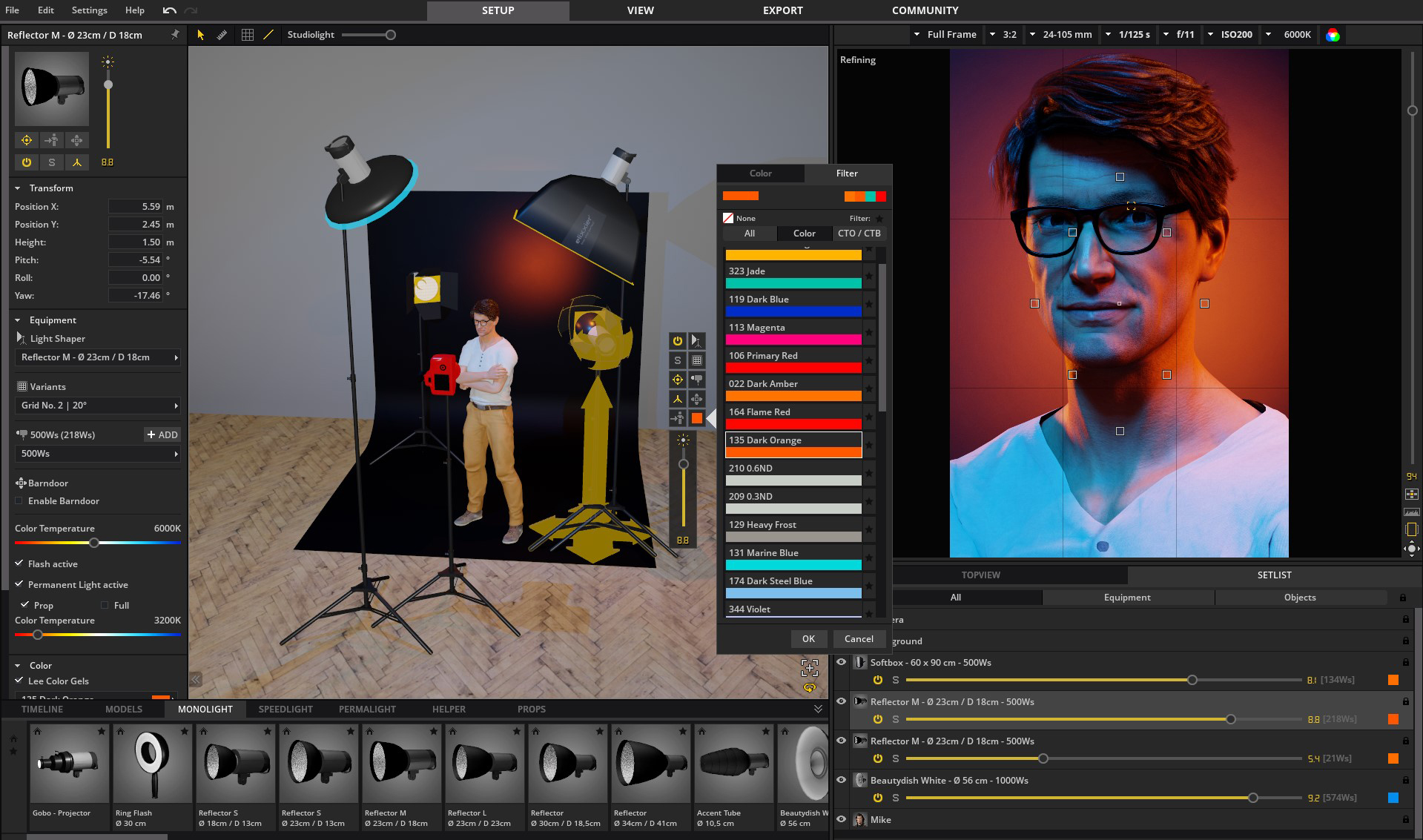Image resolution: width=1423 pixels, height=840 pixels.
Task: Switch to the VIEW tab
Action: (x=640, y=10)
